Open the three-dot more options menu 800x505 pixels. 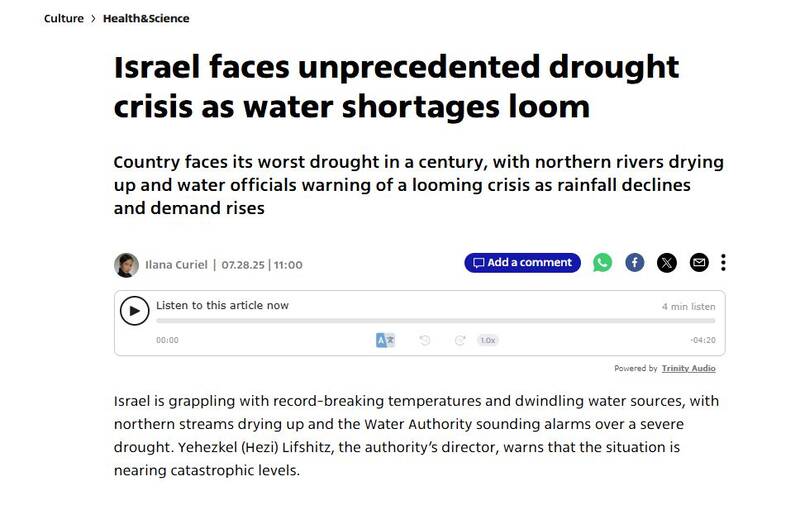[x=723, y=263]
